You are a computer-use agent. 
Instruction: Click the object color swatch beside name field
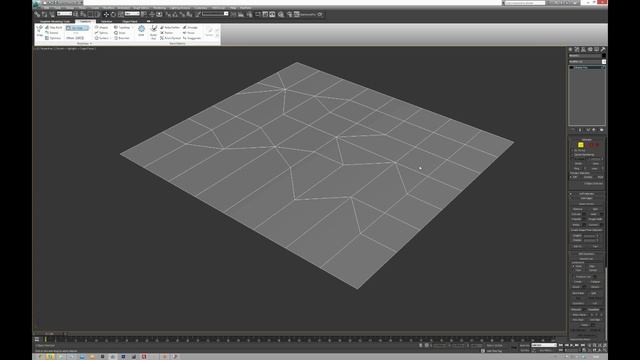click(x=603, y=55)
